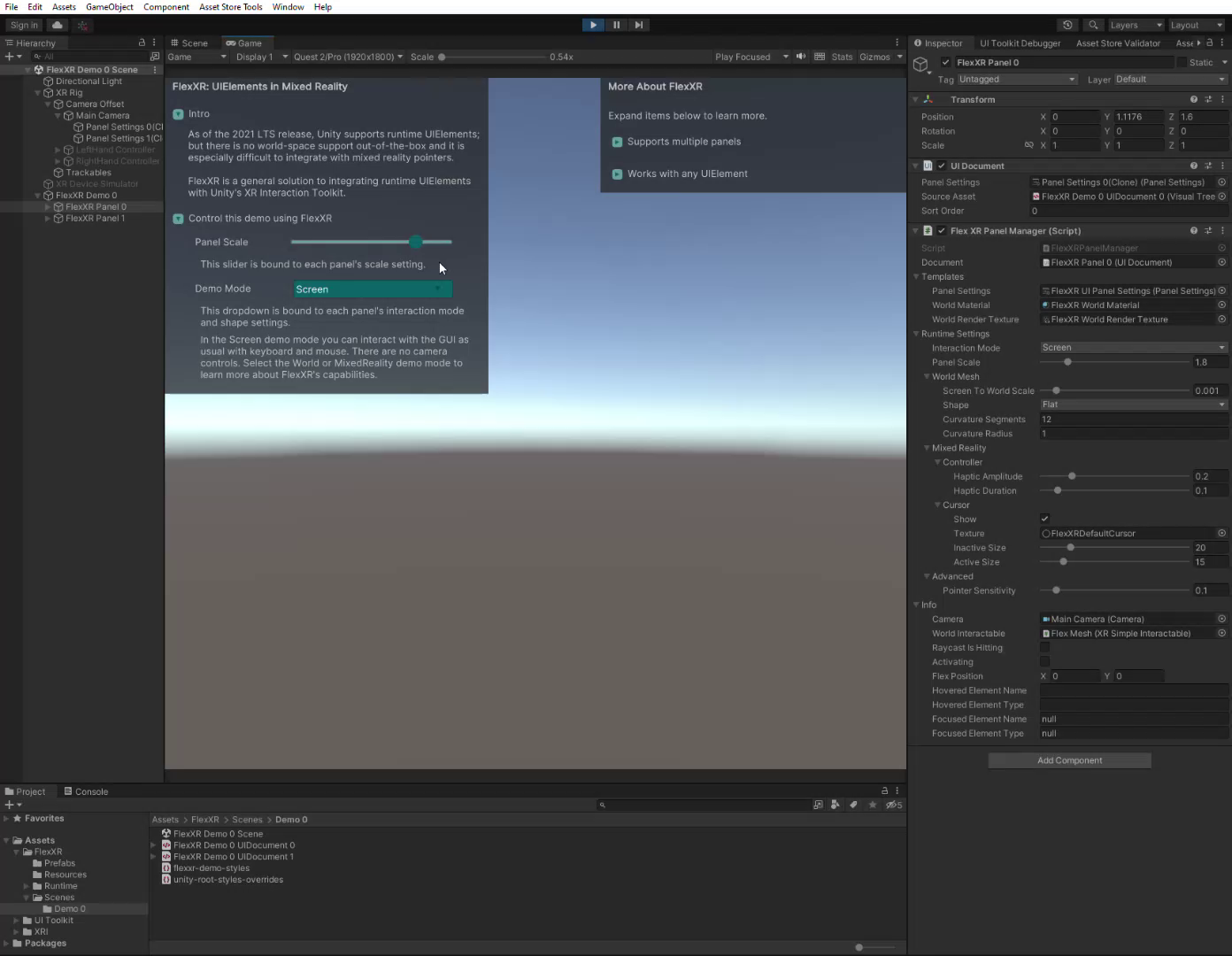The width and height of the screenshot is (1232, 956).
Task: Pick object for the Cursor Texture field
Action: pyautogui.click(x=1221, y=533)
